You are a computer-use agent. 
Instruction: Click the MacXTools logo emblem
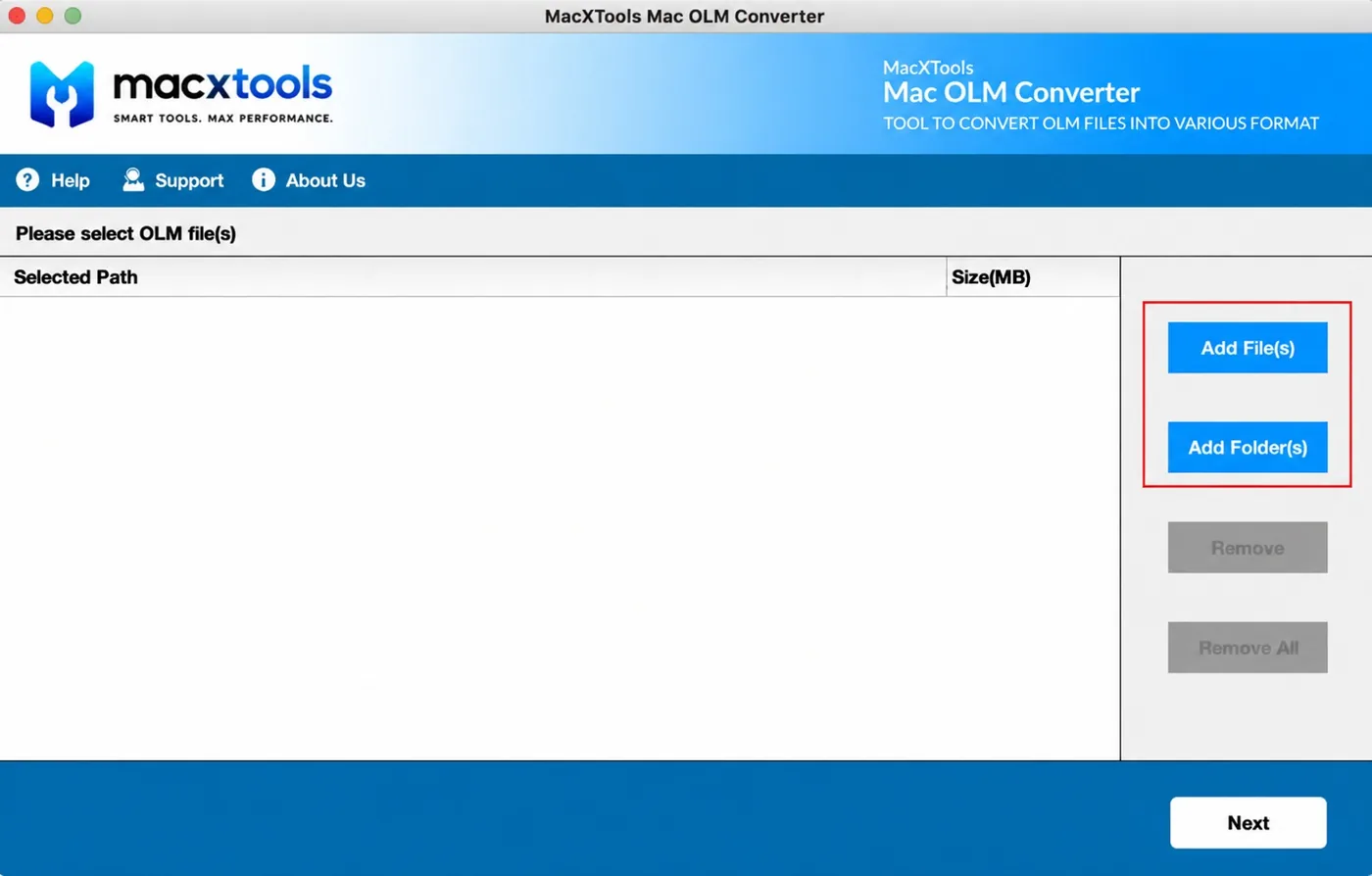tap(62, 94)
